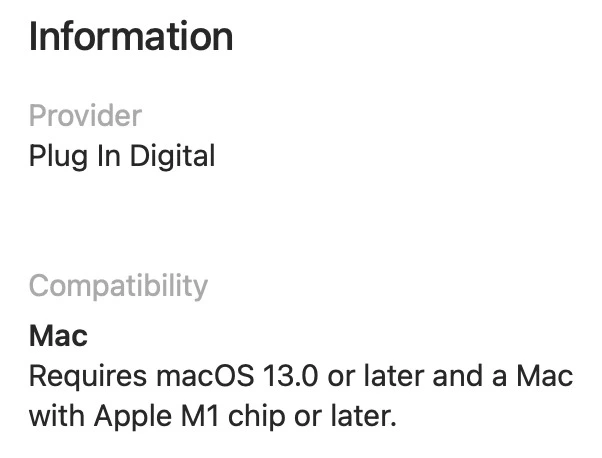This screenshot has width=602, height=458.
Task: Select the Provider label
Action: (86, 115)
